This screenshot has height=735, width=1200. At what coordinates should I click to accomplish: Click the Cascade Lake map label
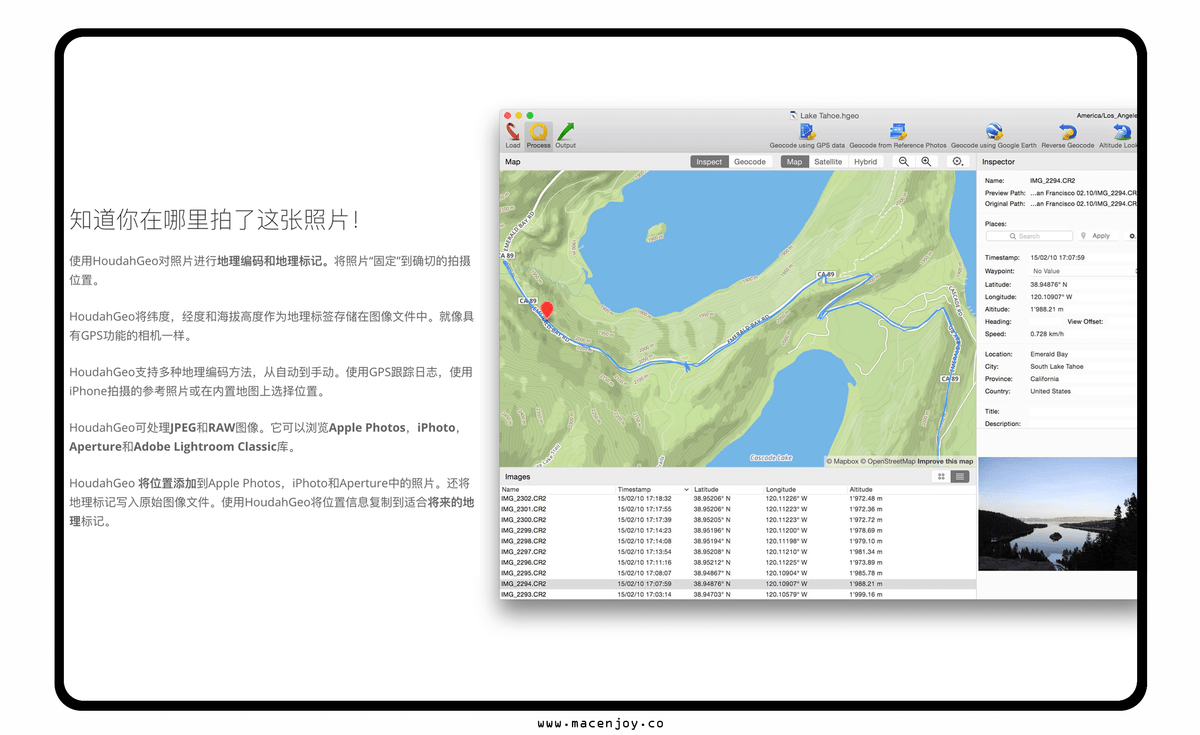coord(771,457)
